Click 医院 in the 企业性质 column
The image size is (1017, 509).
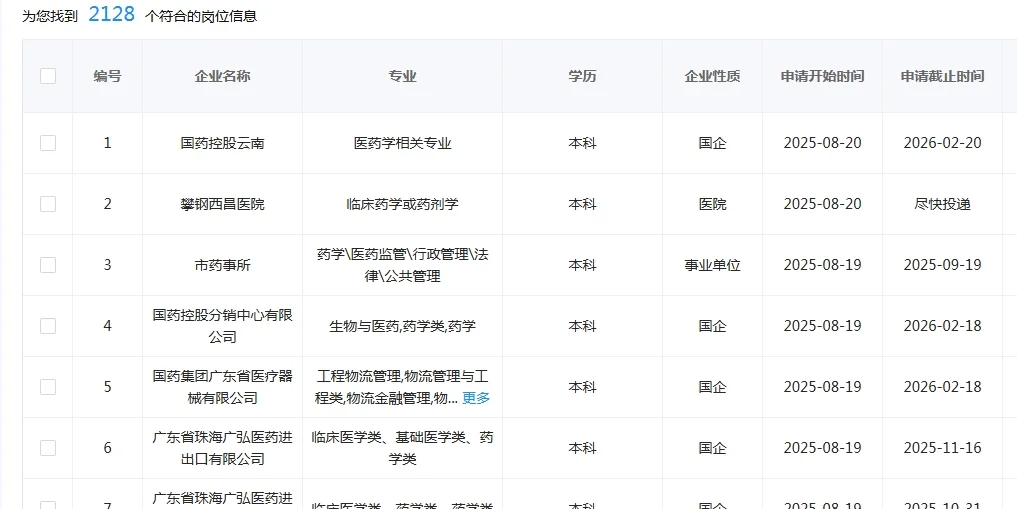click(x=712, y=204)
